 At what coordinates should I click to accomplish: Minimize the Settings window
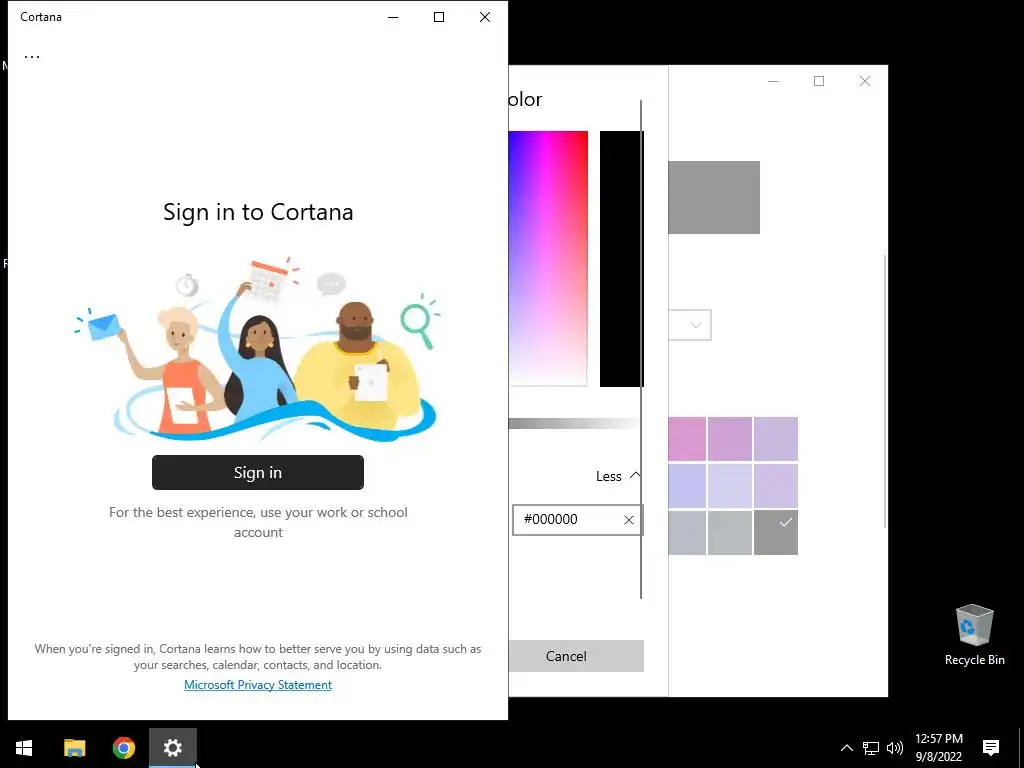click(x=773, y=81)
